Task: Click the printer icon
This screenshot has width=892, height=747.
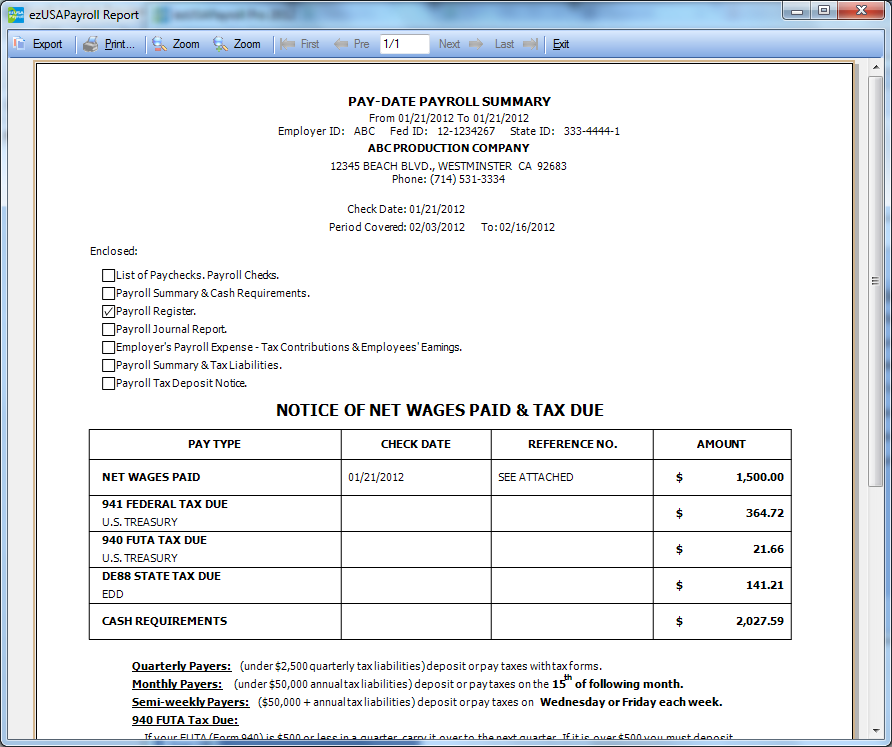Action: pyautogui.click(x=91, y=44)
